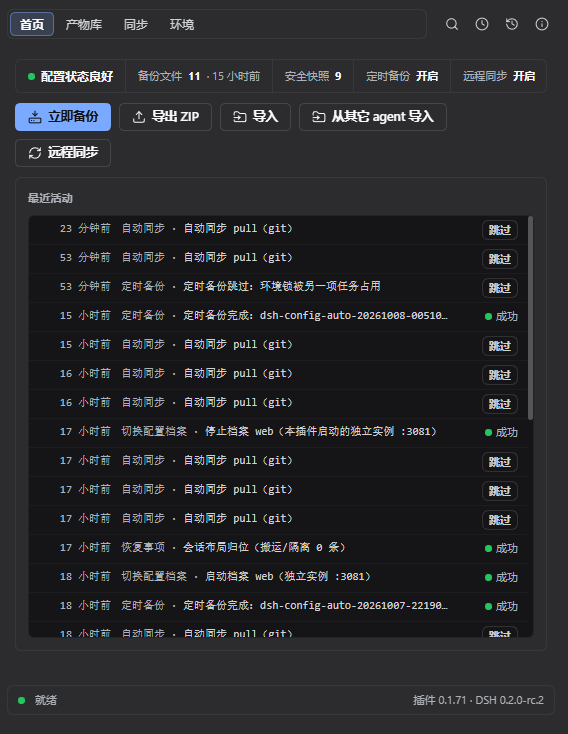The width and height of the screenshot is (568, 734).
Task: Click 跳过 badge on 23 分钟前 row
Action: pyautogui.click(x=500, y=230)
